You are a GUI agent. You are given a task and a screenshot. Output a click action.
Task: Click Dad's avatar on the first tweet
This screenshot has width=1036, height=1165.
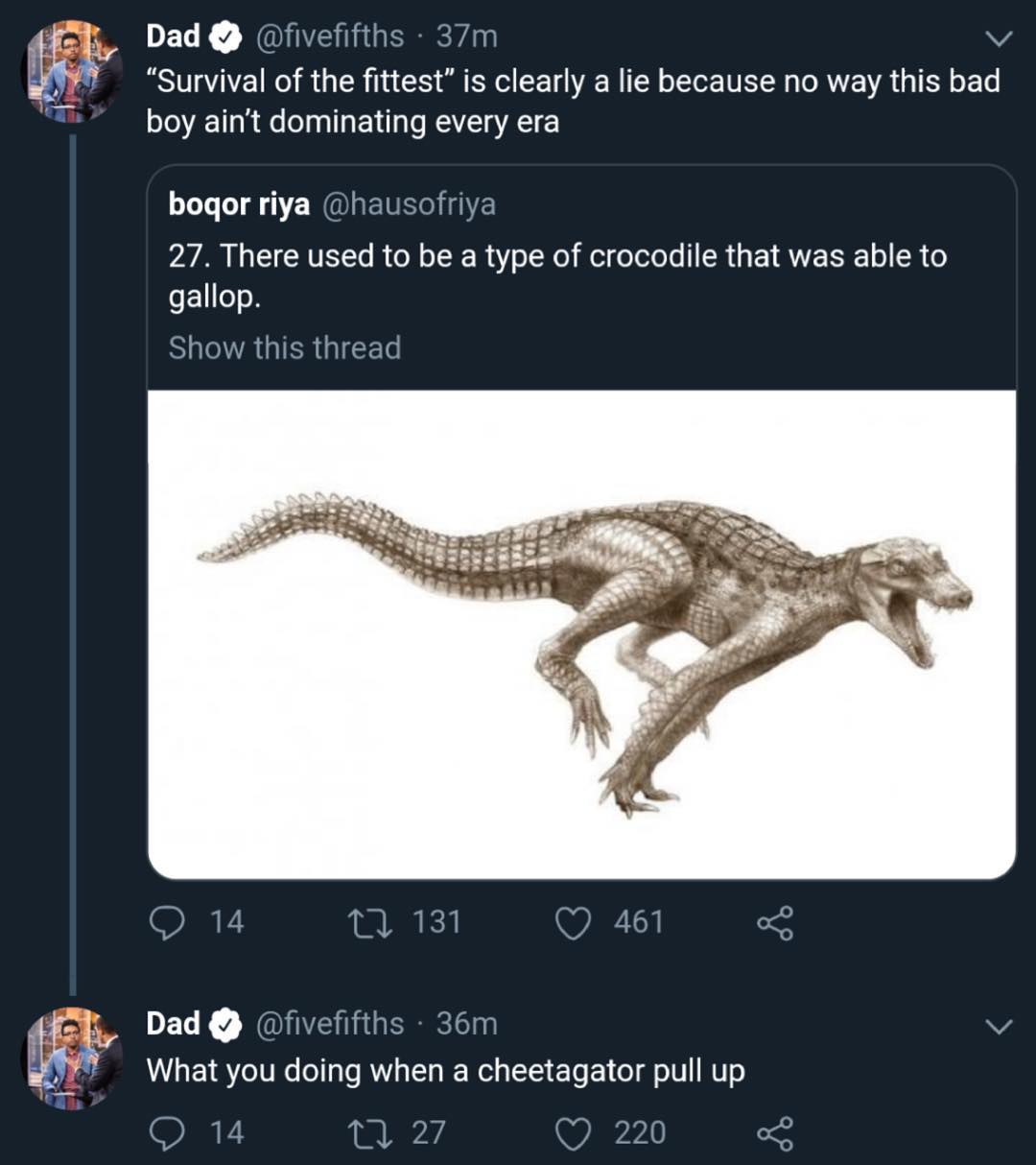73,73
